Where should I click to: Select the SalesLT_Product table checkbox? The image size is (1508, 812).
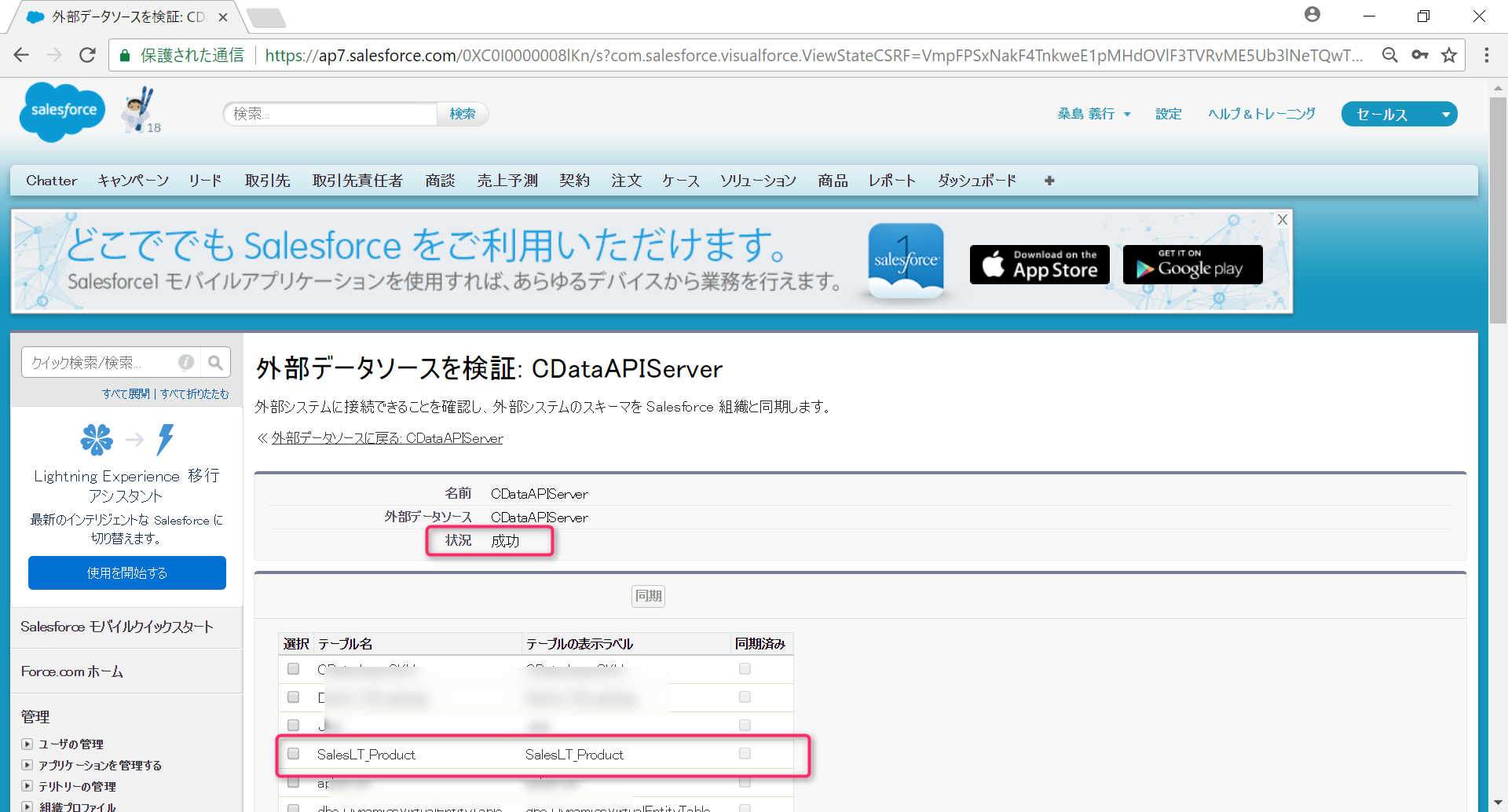point(294,753)
